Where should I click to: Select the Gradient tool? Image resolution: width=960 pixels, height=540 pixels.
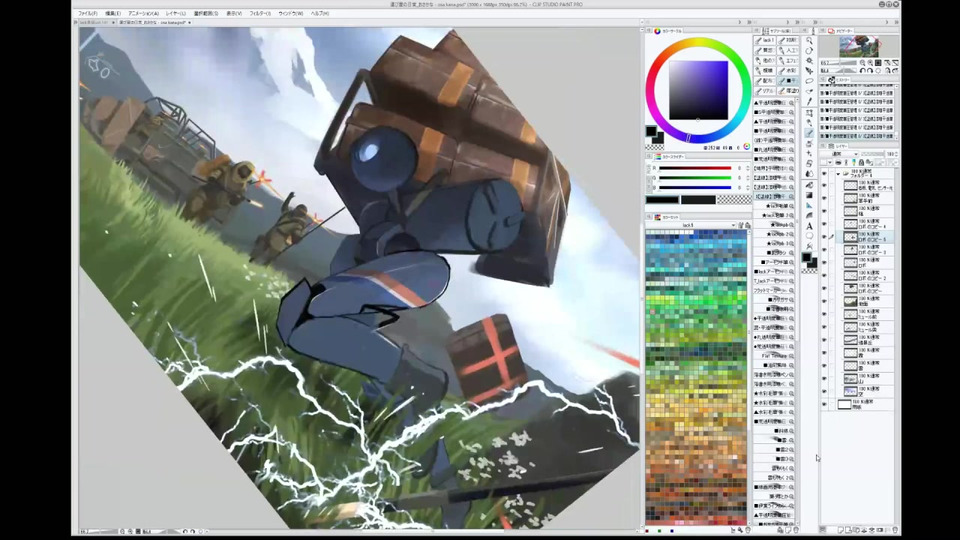(x=809, y=195)
